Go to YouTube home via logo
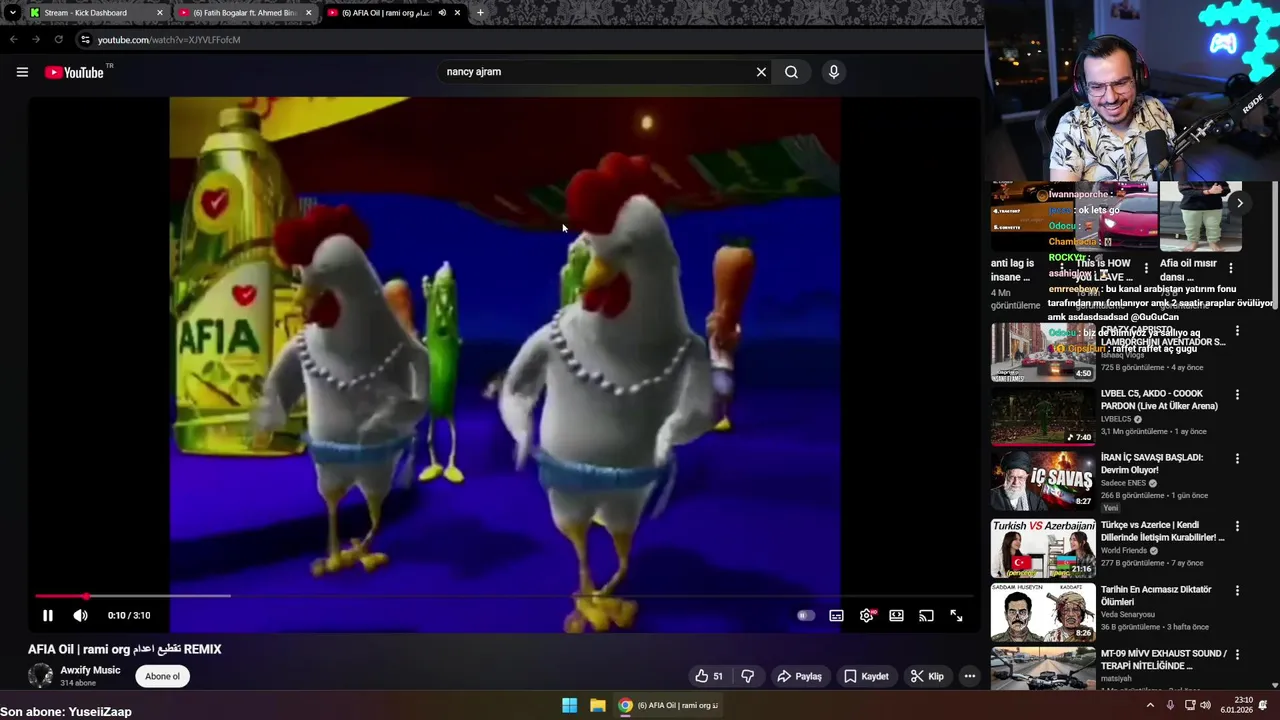Viewport: 1280px width, 720px height. pos(75,72)
